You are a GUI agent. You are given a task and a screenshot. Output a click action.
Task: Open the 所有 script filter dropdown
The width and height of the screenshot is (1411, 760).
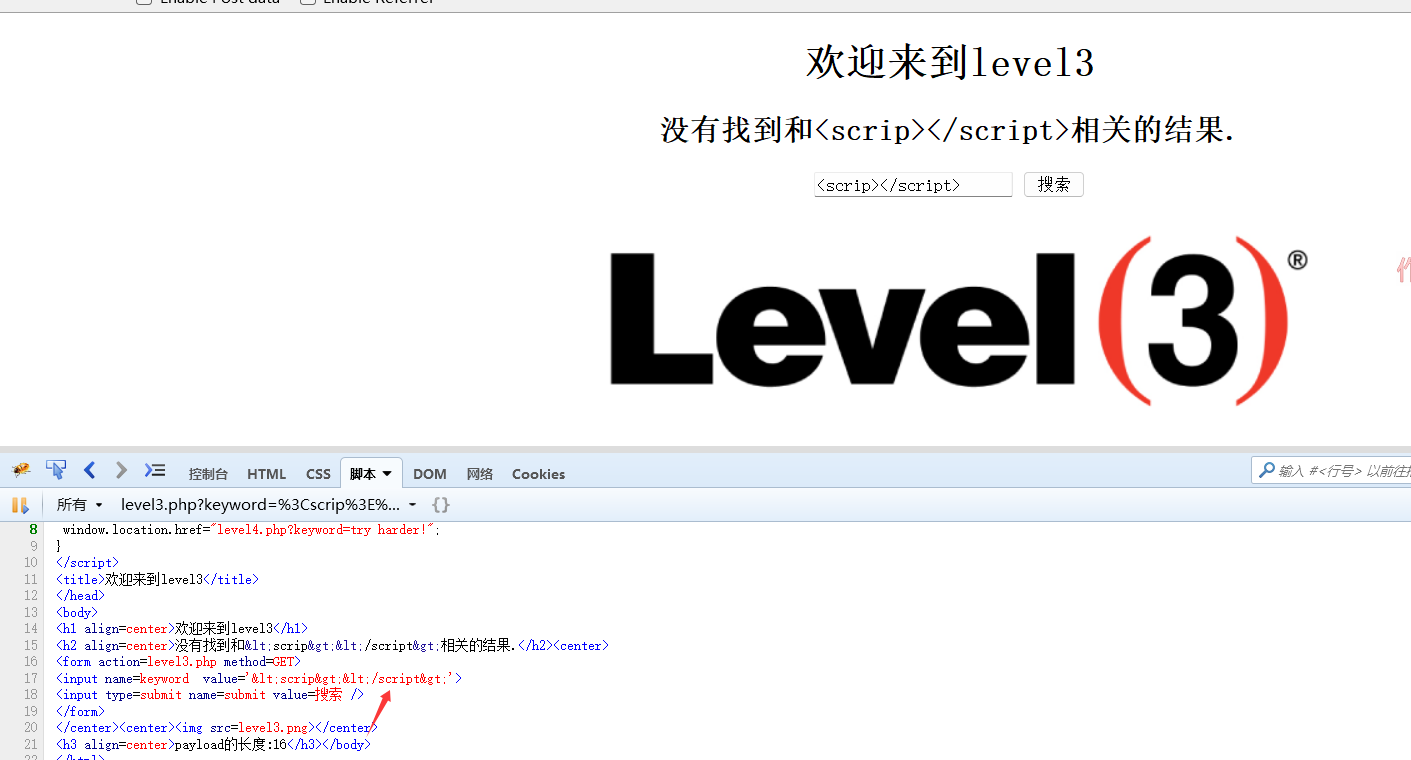click(80, 505)
